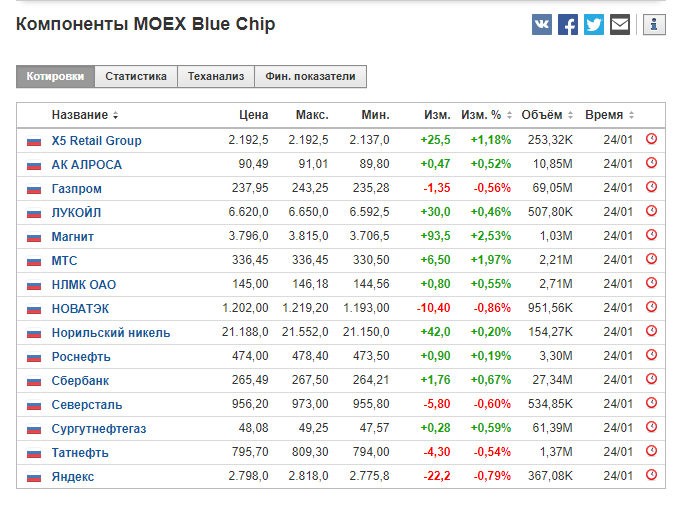Open the Теханализ tab
Screen dimensions: 677x507
pyautogui.click(x=215, y=76)
